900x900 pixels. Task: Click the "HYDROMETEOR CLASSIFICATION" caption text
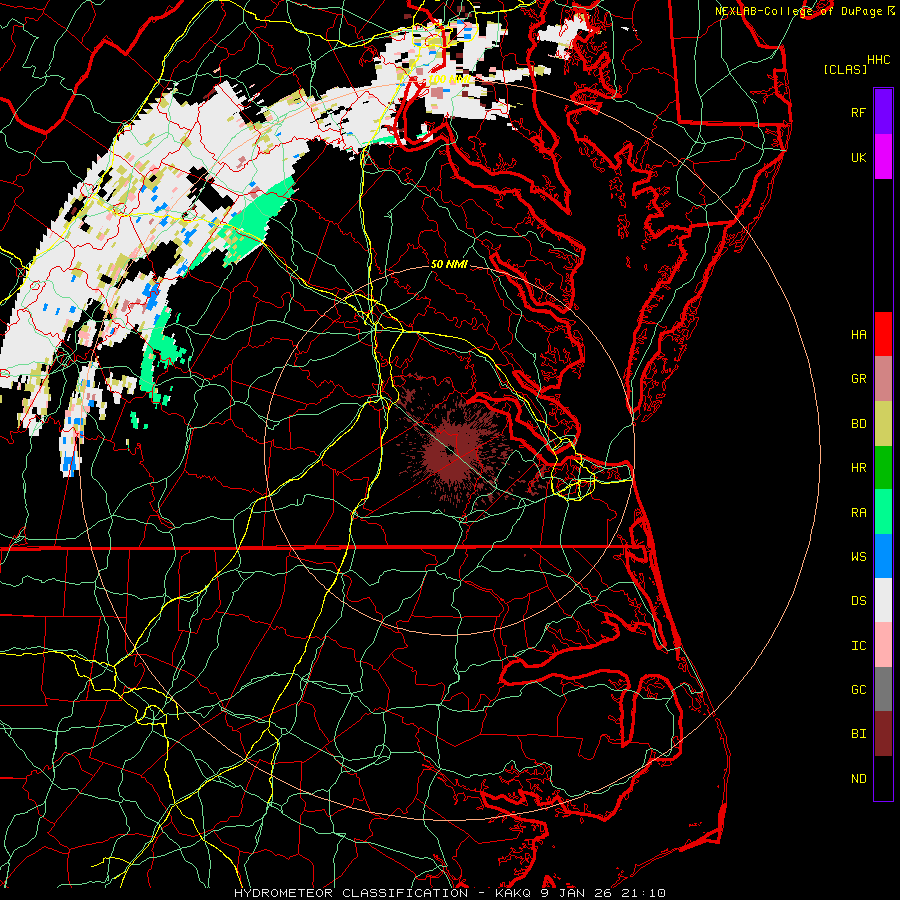coord(351,893)
